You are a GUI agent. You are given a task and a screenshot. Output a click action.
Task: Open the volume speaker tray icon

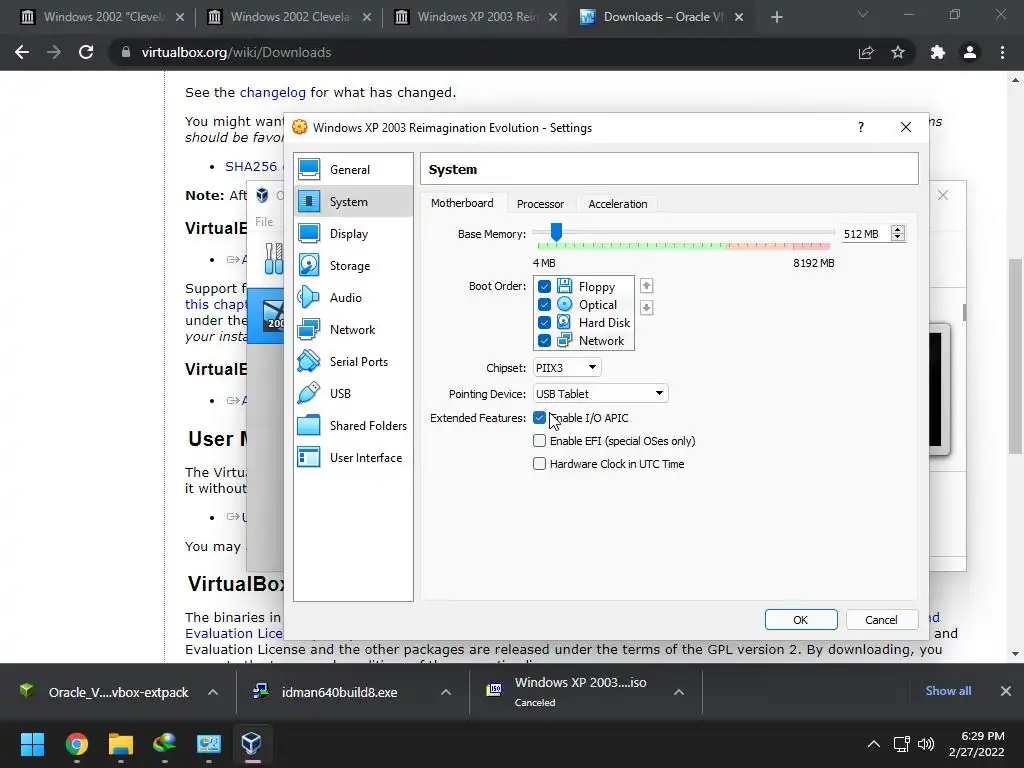(x=925, y=744)
